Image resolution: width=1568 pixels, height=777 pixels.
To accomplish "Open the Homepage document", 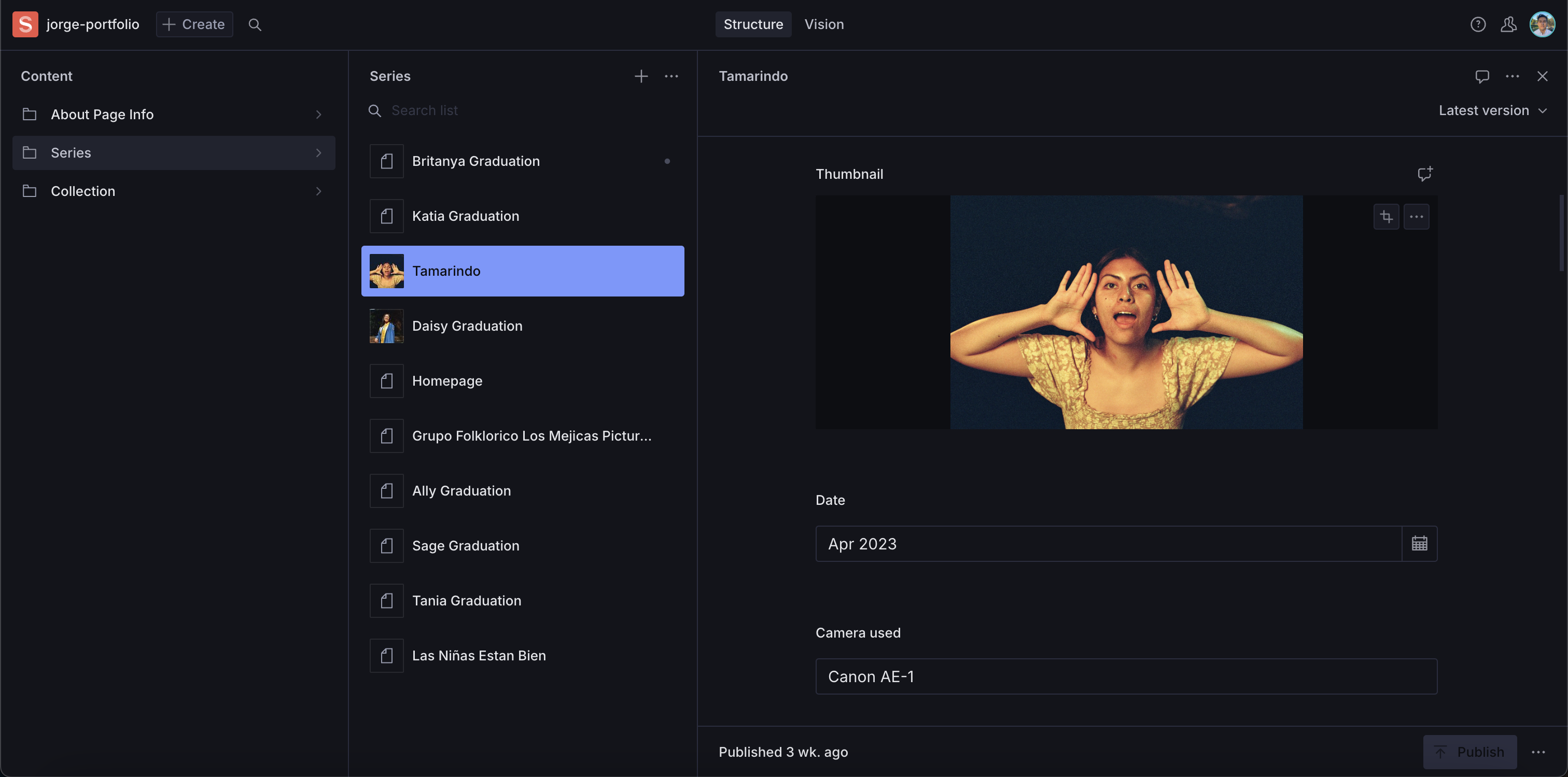I will [x=523, y=381].
